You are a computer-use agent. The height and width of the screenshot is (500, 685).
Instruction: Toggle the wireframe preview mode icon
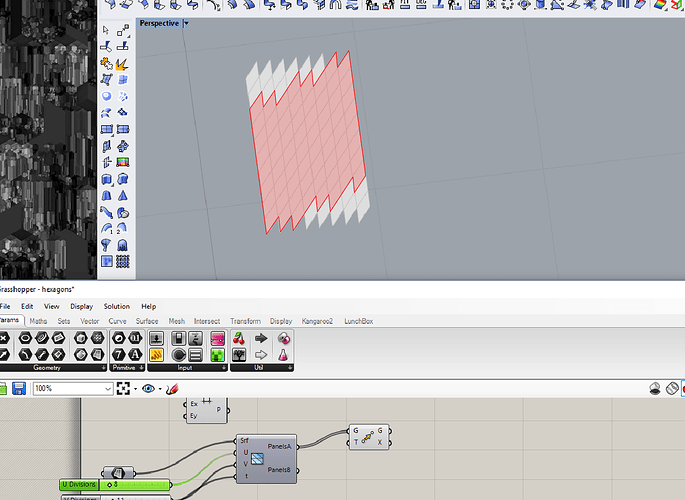(x=672, y=388)
